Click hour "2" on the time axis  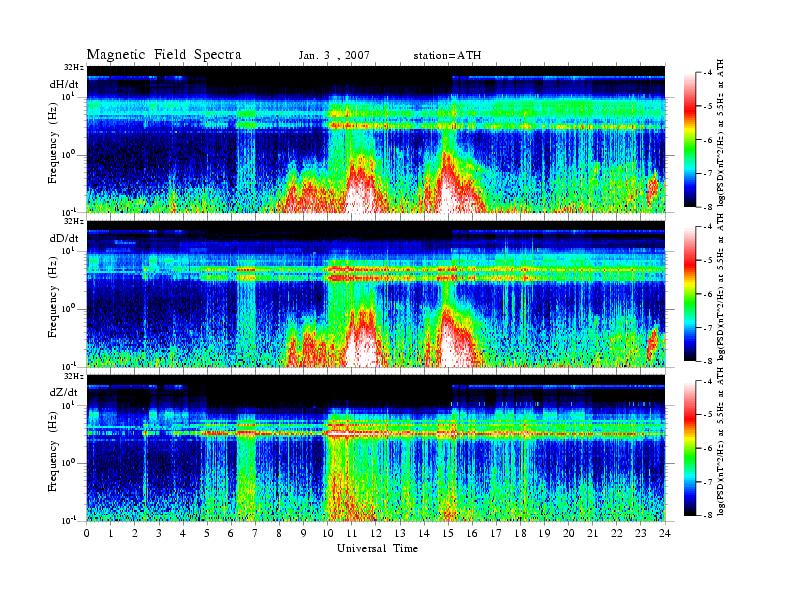click(135, 533)
